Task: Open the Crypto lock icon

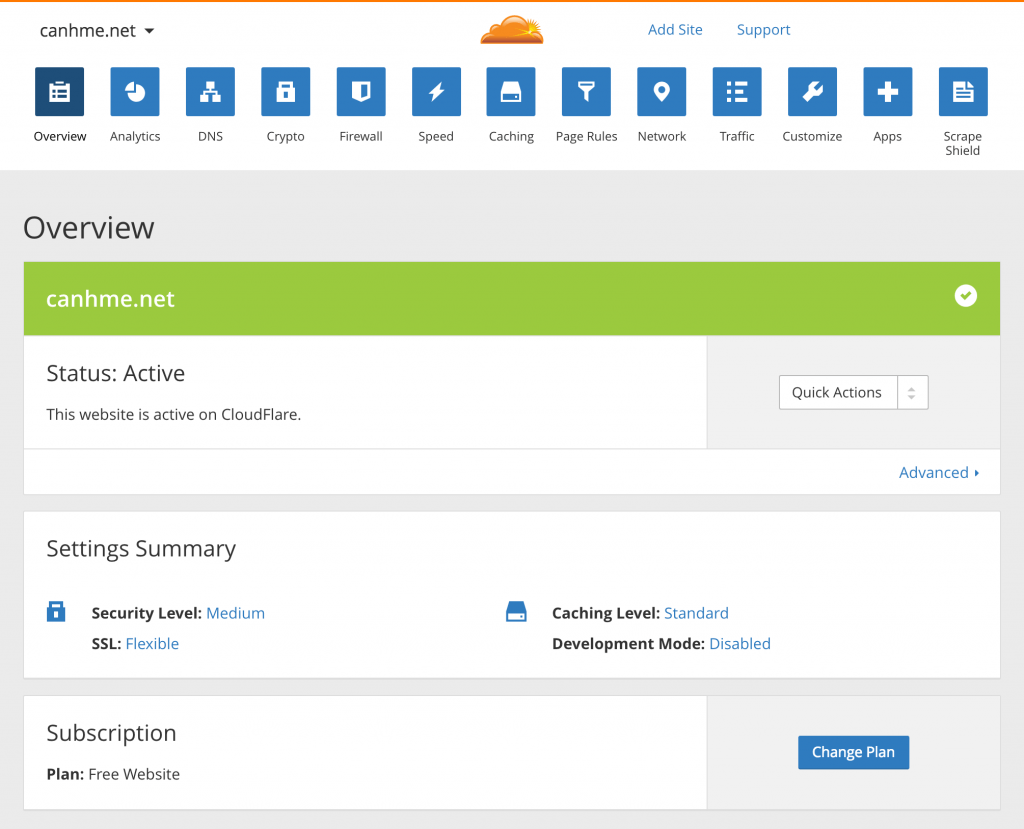Action: (x=286, y=92)
